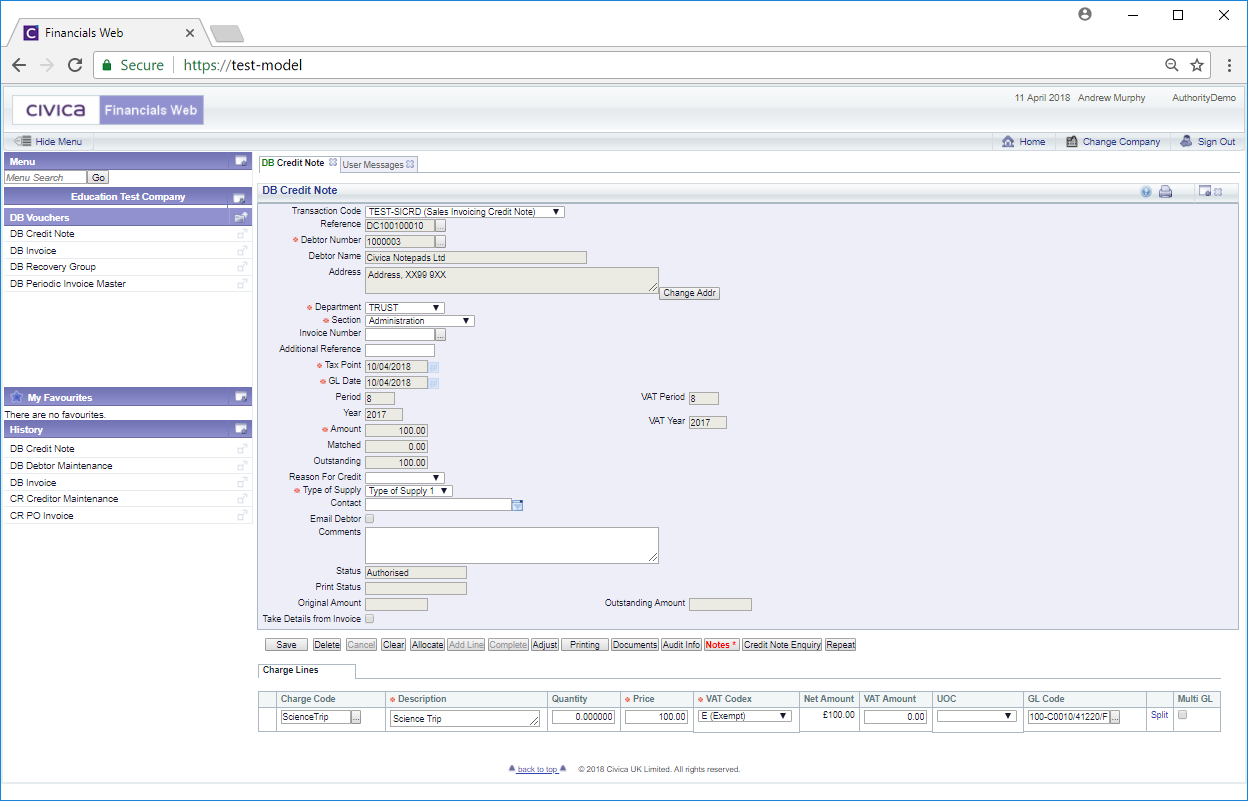Click inside the Comments text area
1248x801 pixels.
(511, 545)
